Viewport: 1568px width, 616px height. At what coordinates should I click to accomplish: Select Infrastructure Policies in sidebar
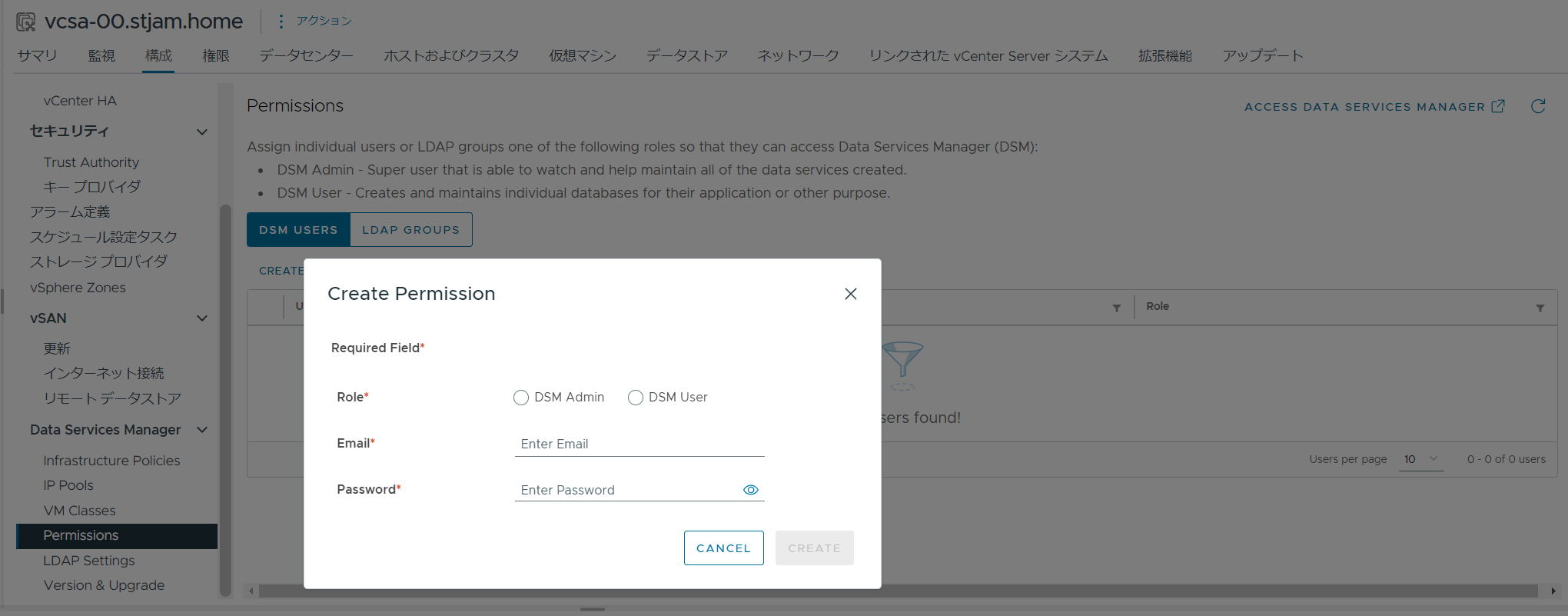111,461
